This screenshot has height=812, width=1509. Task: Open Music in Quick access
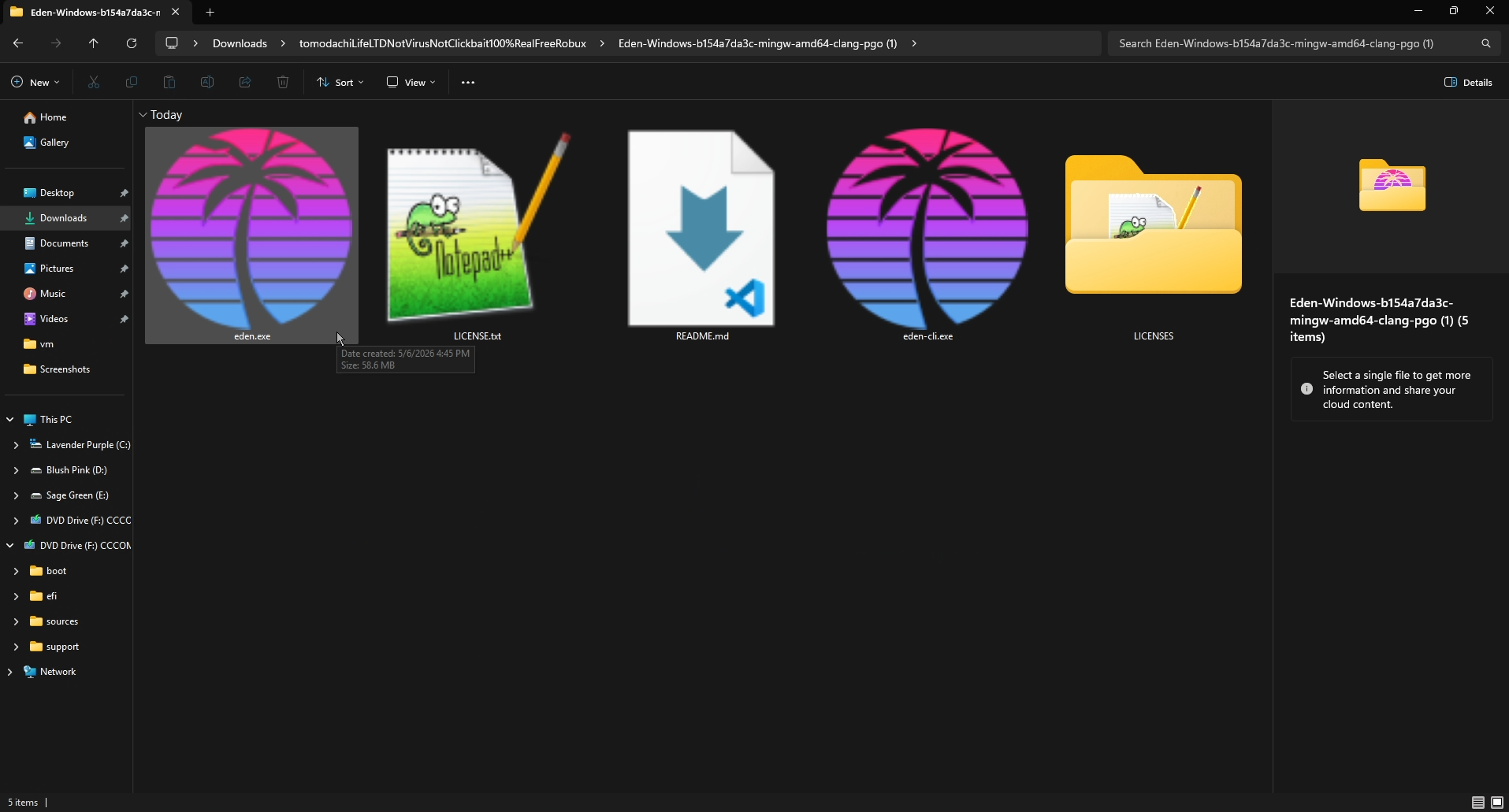tap(66, 294)
